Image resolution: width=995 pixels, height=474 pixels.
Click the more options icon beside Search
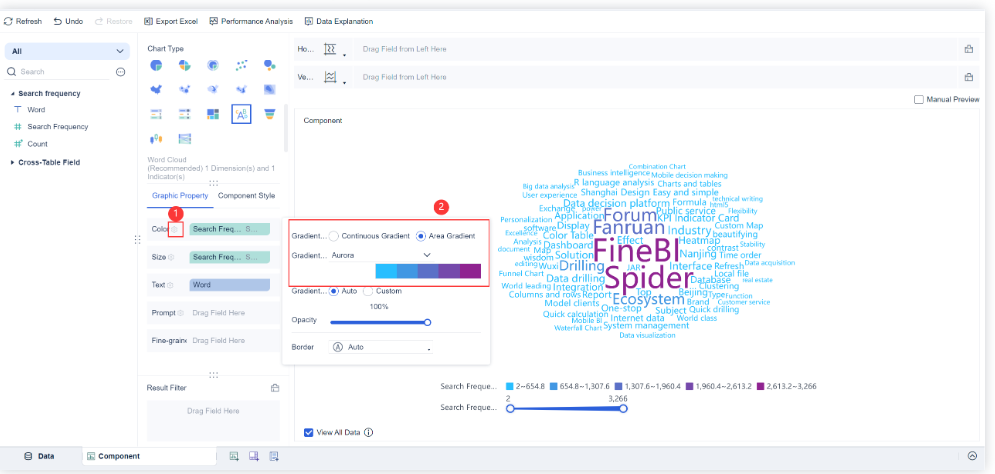[120, 72]
